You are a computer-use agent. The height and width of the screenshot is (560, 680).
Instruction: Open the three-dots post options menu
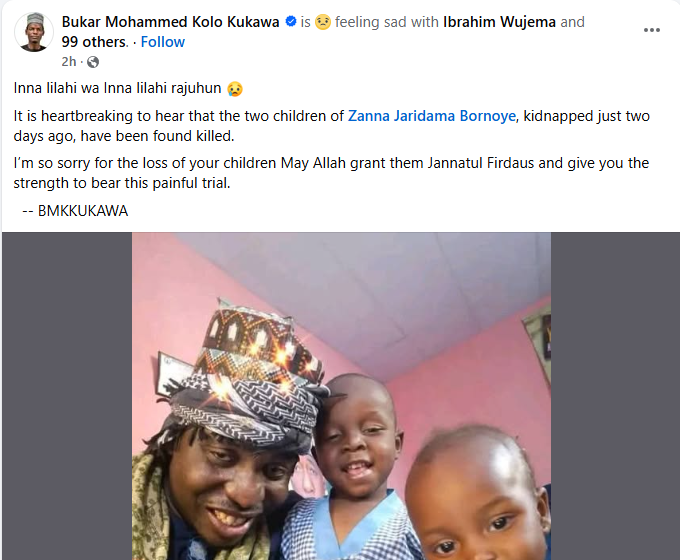pos(651,30)
